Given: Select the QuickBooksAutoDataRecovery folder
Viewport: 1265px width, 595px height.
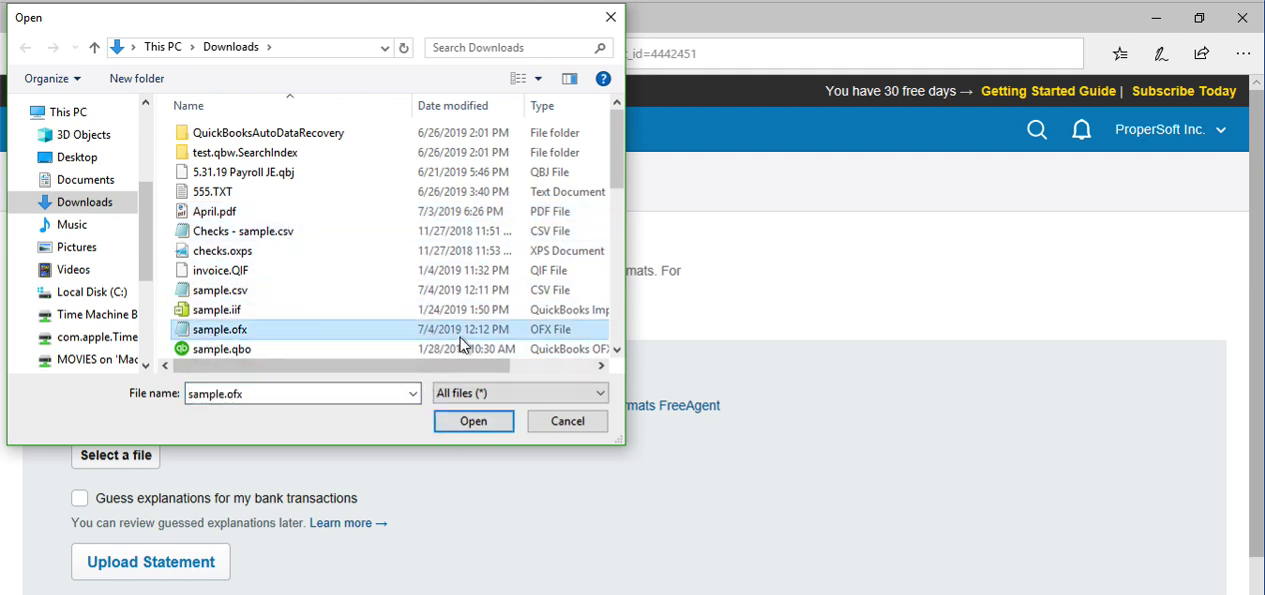Looking at the screenshot, I should click(x=390, y=132).
